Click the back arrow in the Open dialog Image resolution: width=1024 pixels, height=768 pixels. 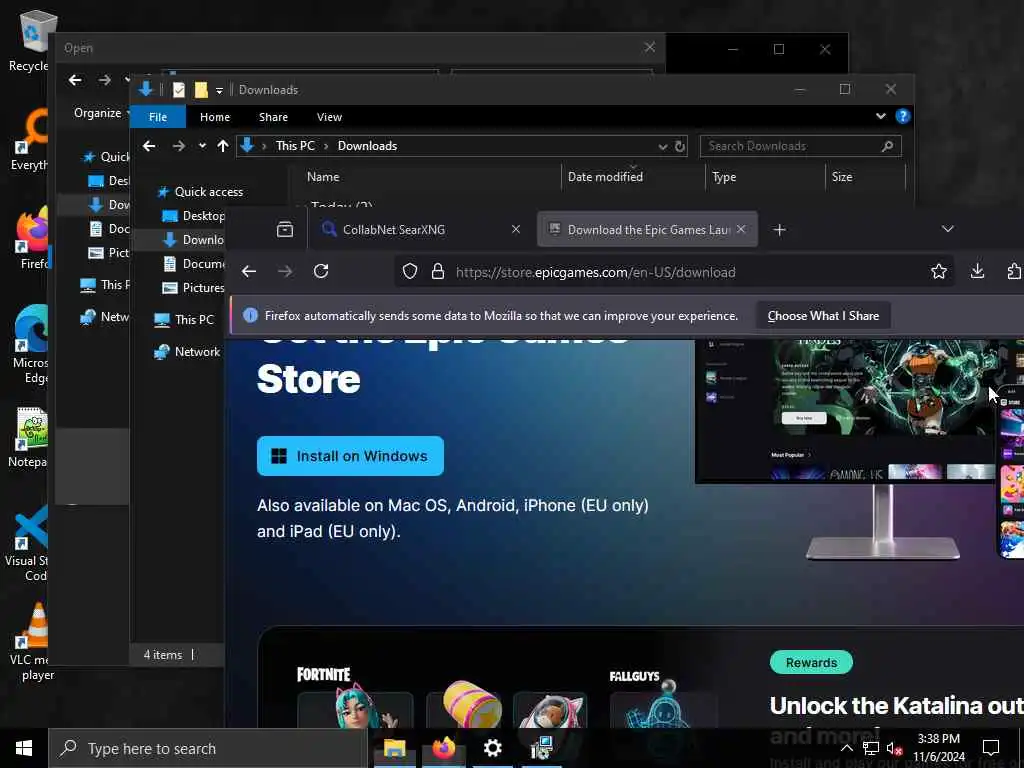point(75,80)
